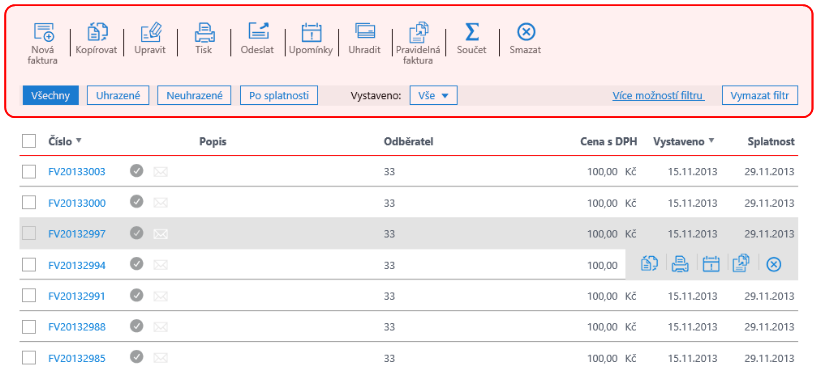Sort by the Číslo column arrow
Screen dimensions: 817x377
79,141
